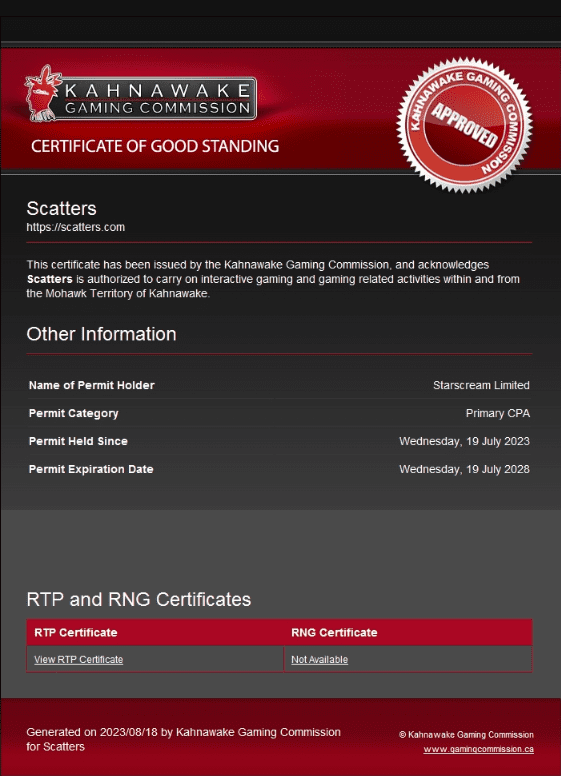Visit www.gamingcommission.ca link in footer
This screenshot has height=776, width=561.
coord(478,749)
